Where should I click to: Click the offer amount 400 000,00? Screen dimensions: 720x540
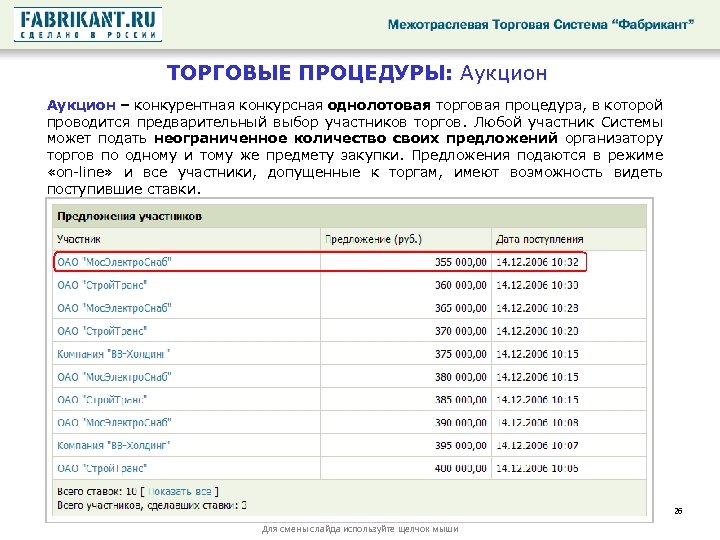click(461, 468)
